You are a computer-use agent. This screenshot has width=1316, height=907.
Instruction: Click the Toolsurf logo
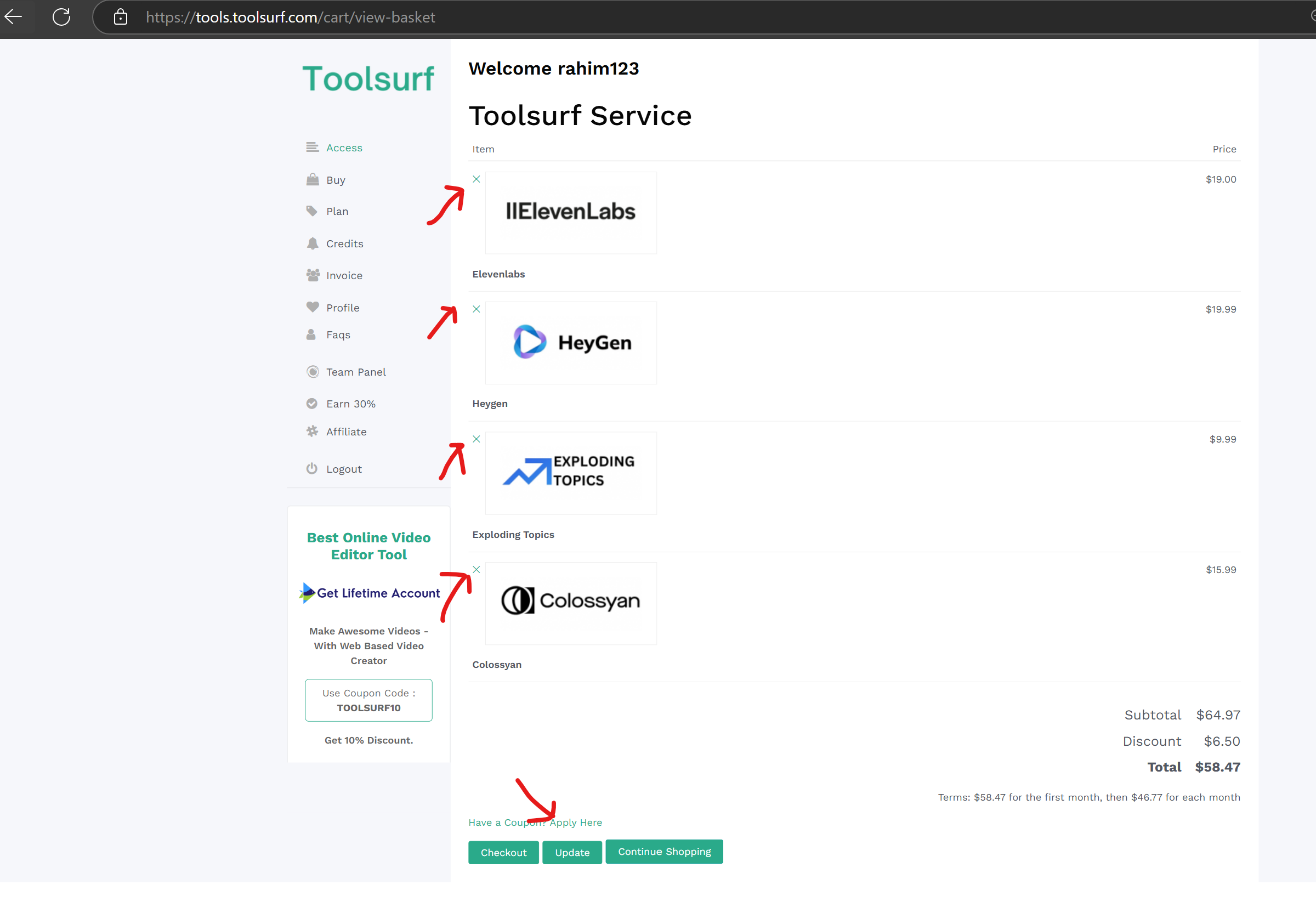pyautogui.click(x=367, y=78)
